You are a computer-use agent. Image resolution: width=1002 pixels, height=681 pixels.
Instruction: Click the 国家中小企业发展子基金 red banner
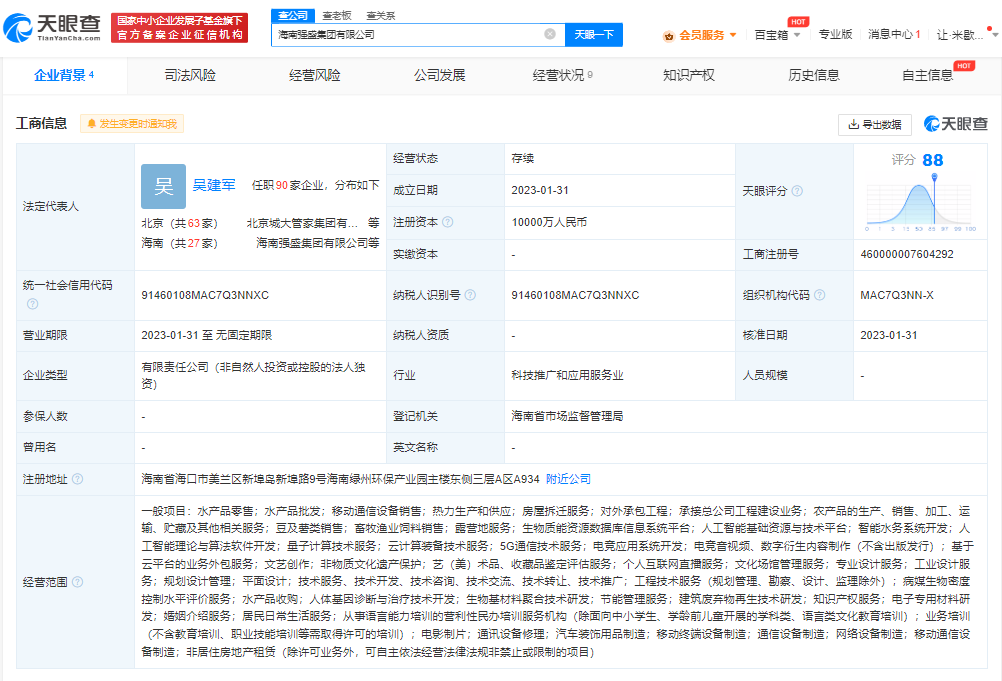click(x=180, y=27)
